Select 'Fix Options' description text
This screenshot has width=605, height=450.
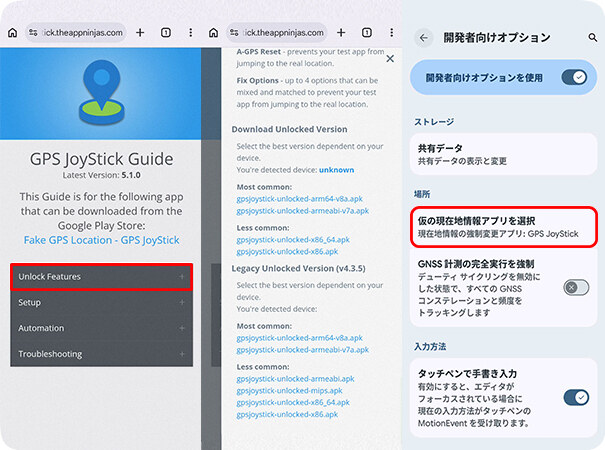point(308,92)
